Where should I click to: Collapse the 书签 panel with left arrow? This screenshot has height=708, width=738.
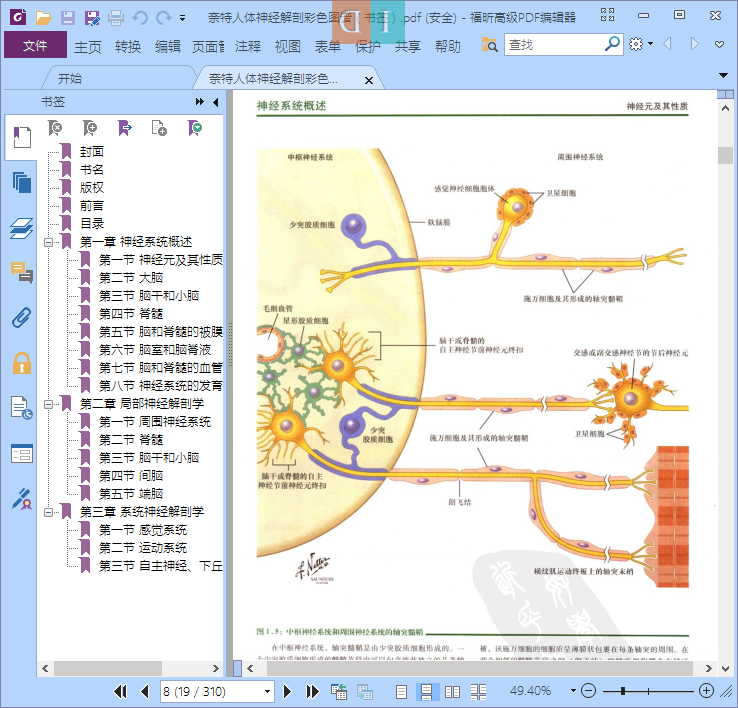[x=216, y=102]
